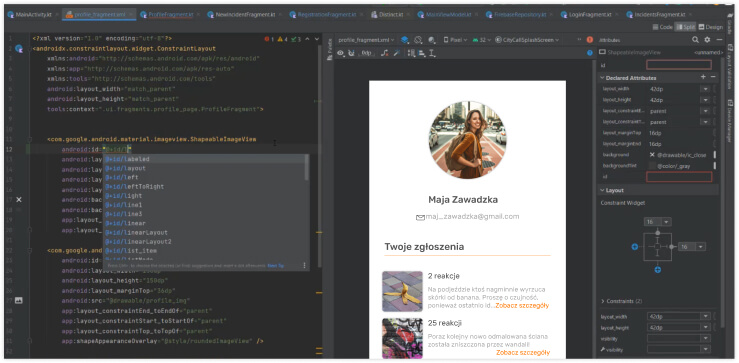Click the bottom constraint blue plus circle
This screenshot has width=739, height=363.
click(x=658, y=270)
